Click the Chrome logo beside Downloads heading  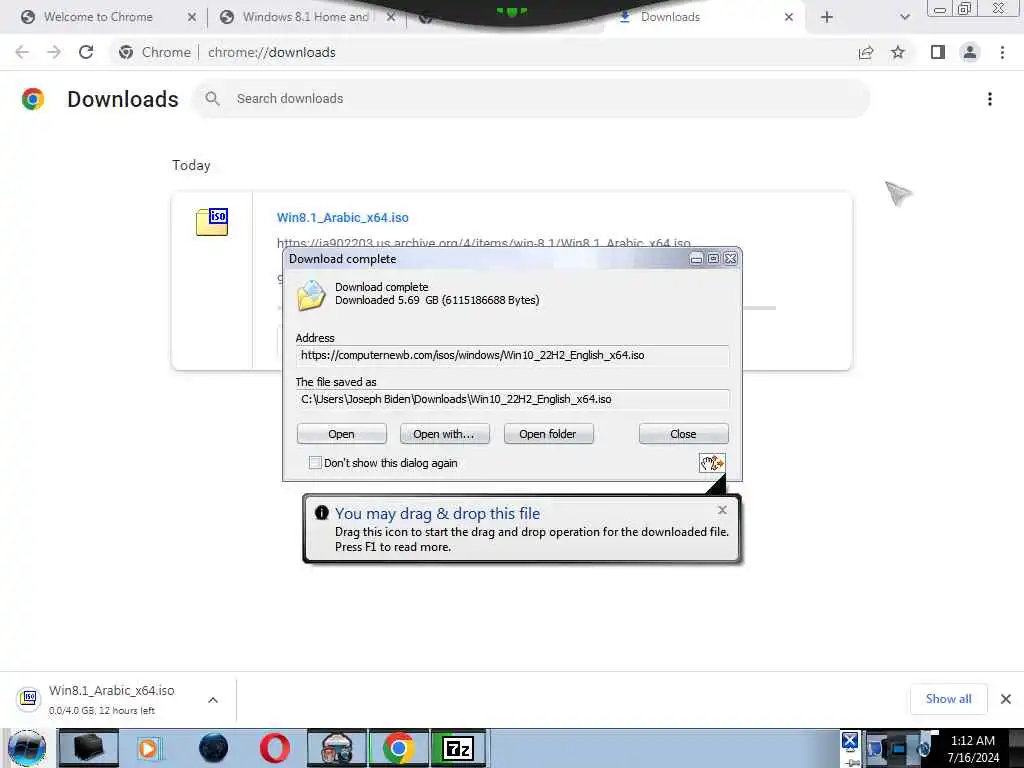[33, 99]
